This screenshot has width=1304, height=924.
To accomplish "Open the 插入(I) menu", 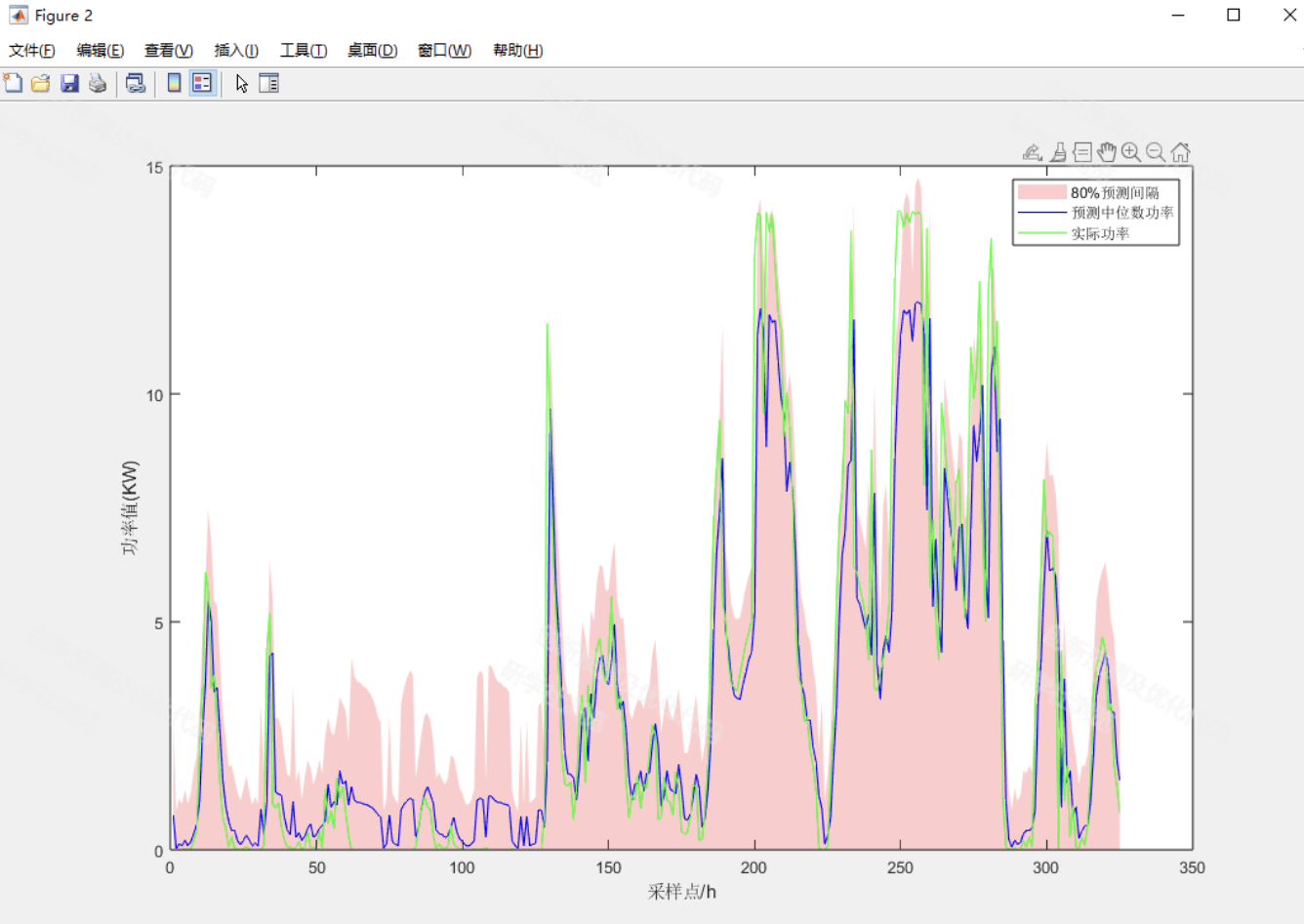I will click(x=236, y=51).
